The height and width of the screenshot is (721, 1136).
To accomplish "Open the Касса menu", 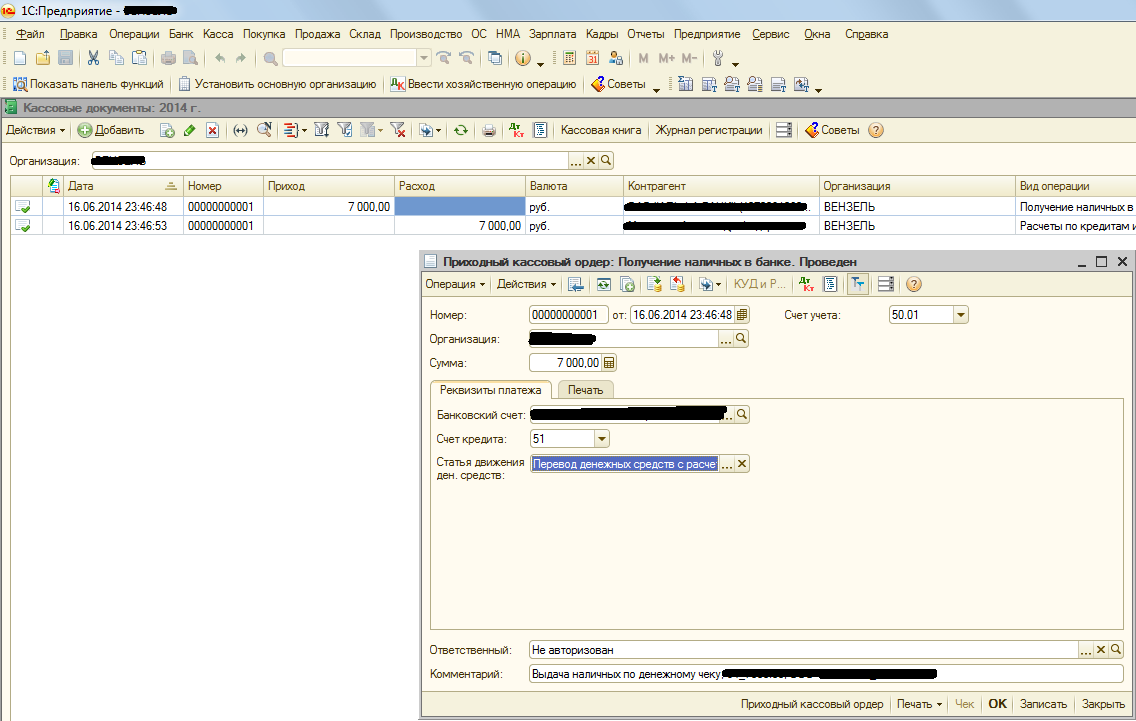I will point(217,34).
